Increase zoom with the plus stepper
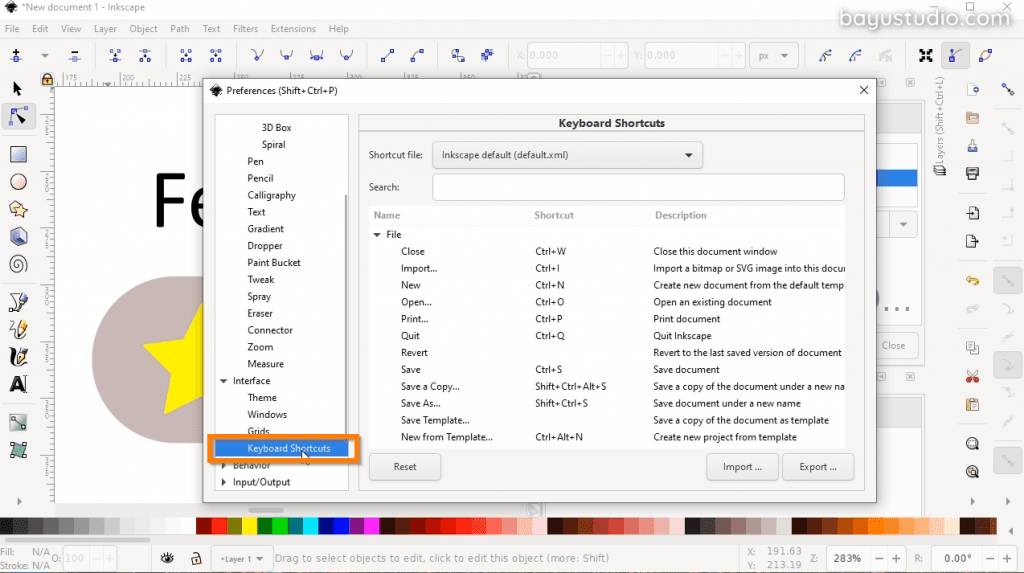Image resolution: width=1024 pixels, height=573 pixels. click(x=896, y=559)
